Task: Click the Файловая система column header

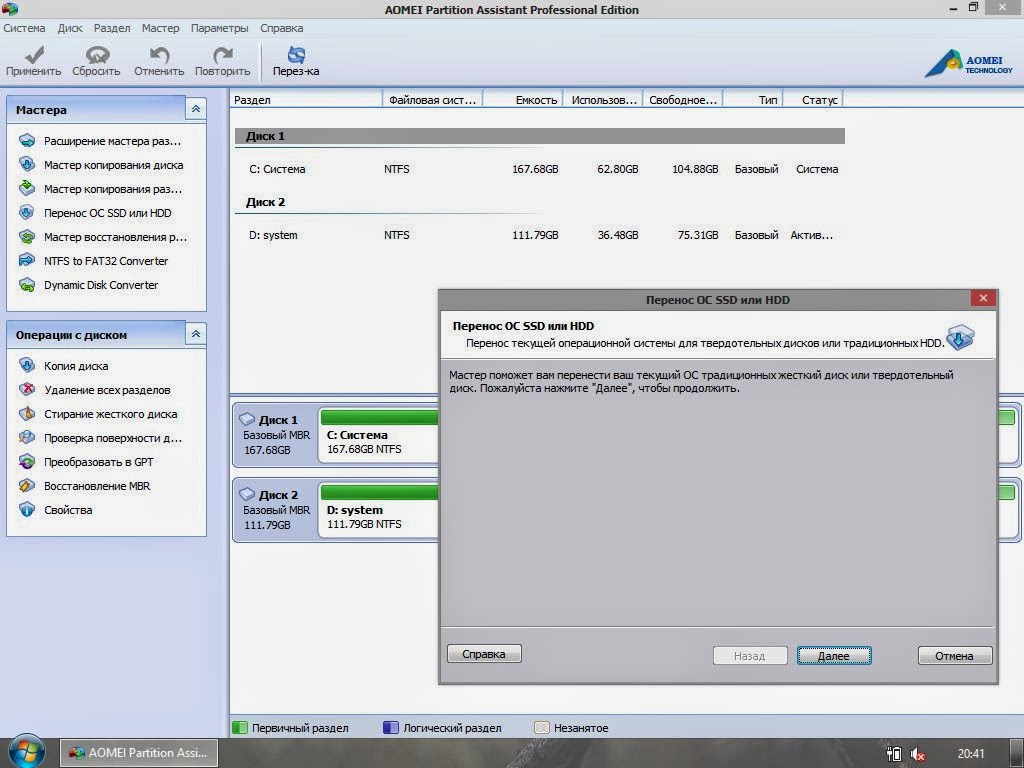Action: (432, 100)
